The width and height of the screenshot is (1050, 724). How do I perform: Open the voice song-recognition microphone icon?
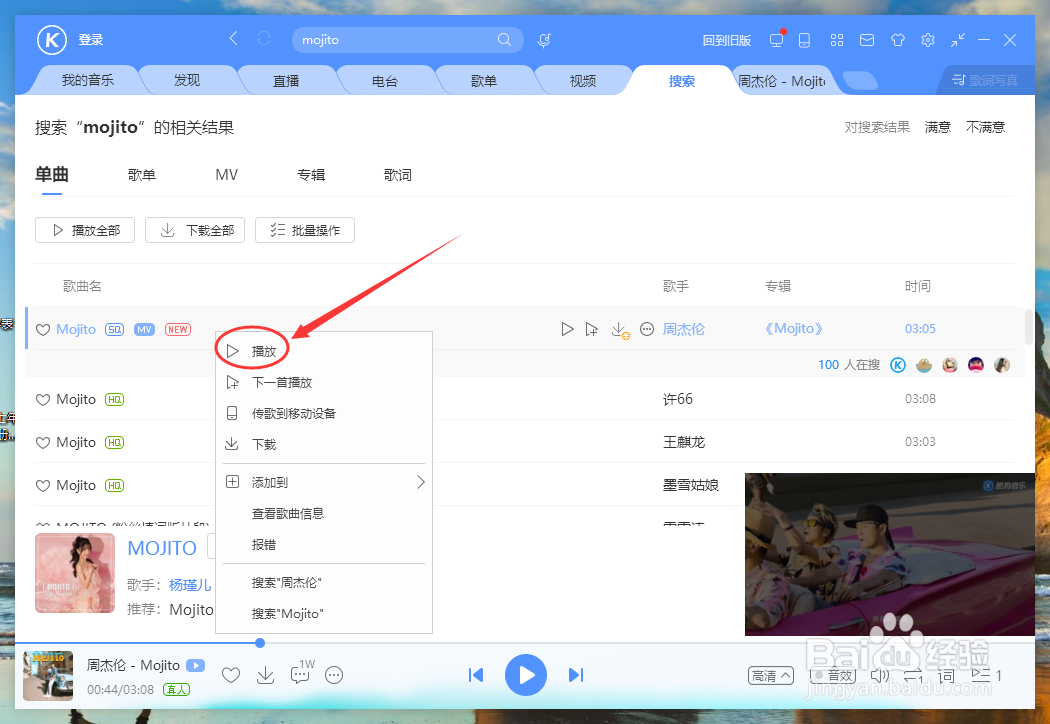point(544,40)
